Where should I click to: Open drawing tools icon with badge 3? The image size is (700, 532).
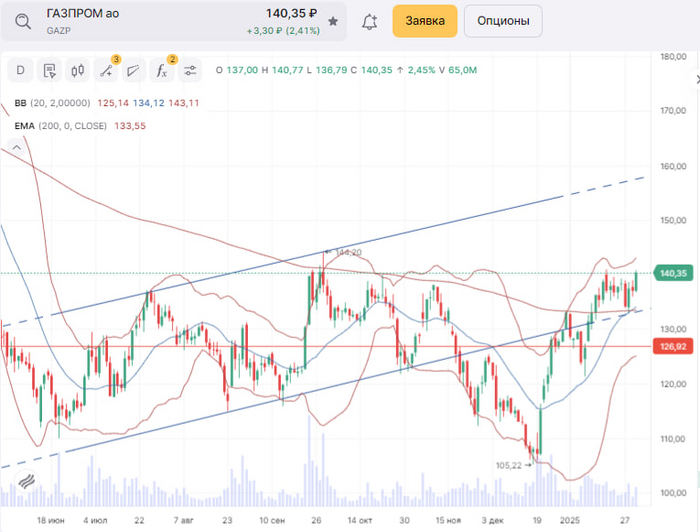106,70
